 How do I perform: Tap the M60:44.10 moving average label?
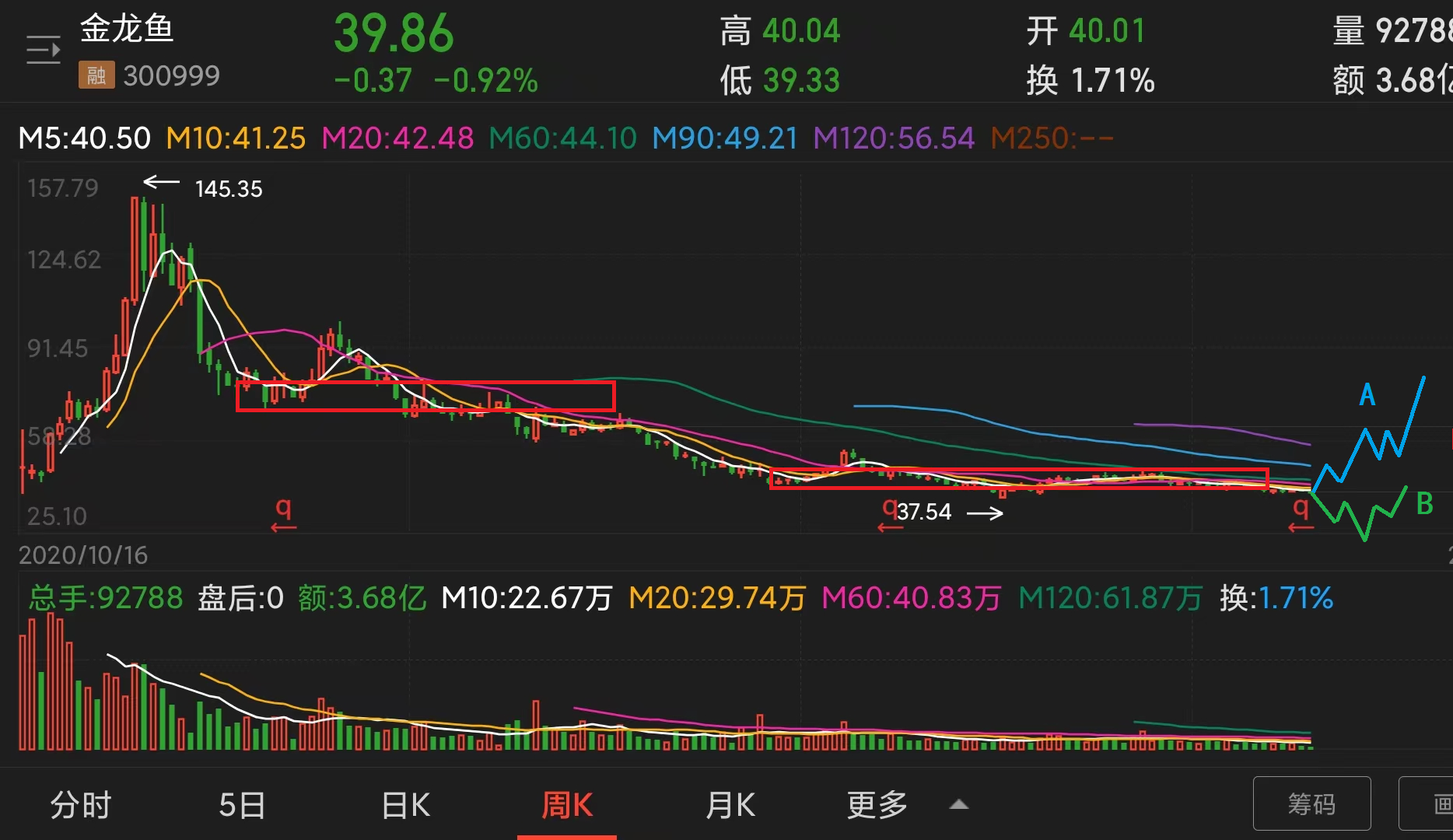[562, 138]
